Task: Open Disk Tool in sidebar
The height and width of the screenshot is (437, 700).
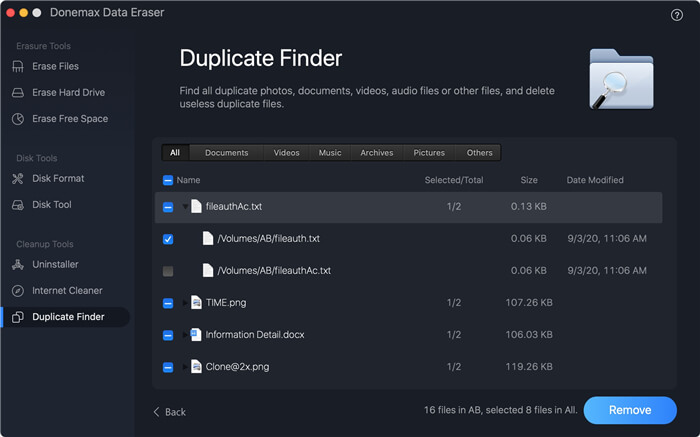Action: [x=52, y=204]
